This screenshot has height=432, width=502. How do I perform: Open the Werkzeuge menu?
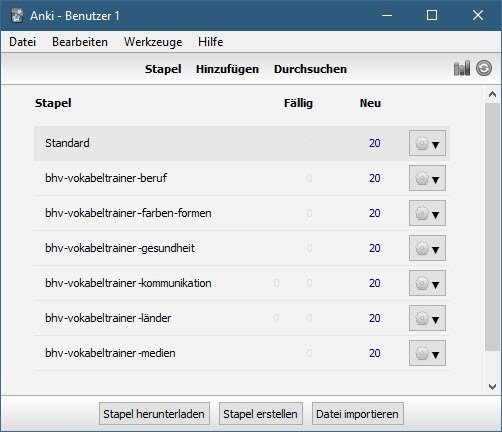(153, 42)
